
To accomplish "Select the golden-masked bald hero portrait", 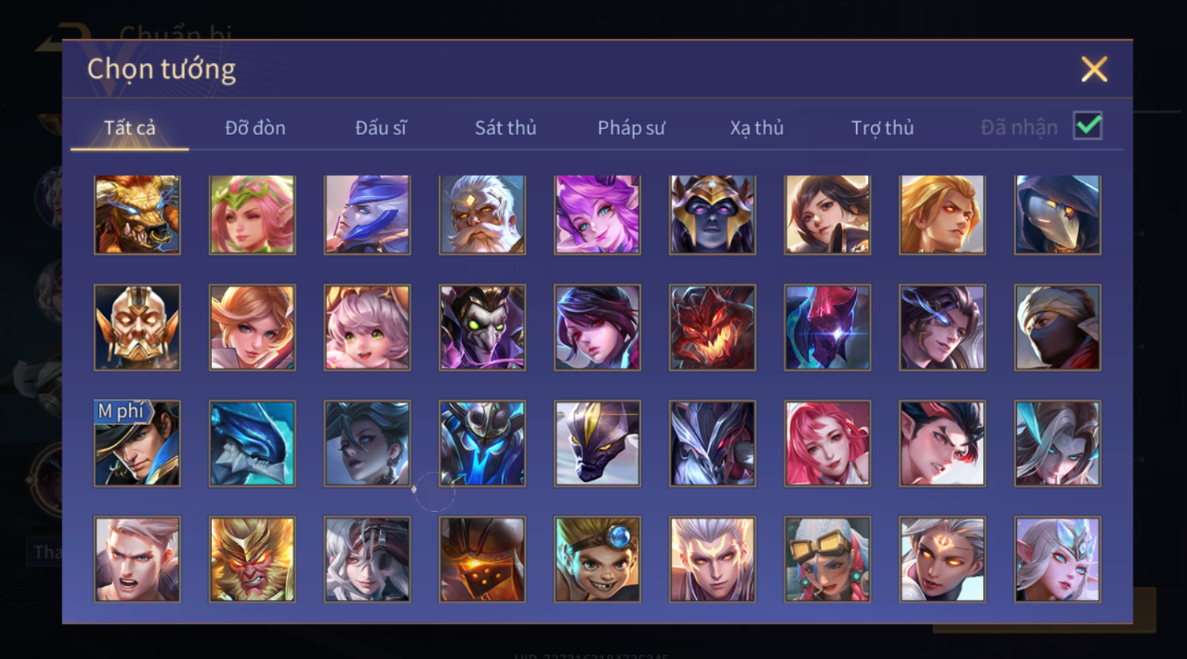I will pyautogui.click(x=137, y=328).
